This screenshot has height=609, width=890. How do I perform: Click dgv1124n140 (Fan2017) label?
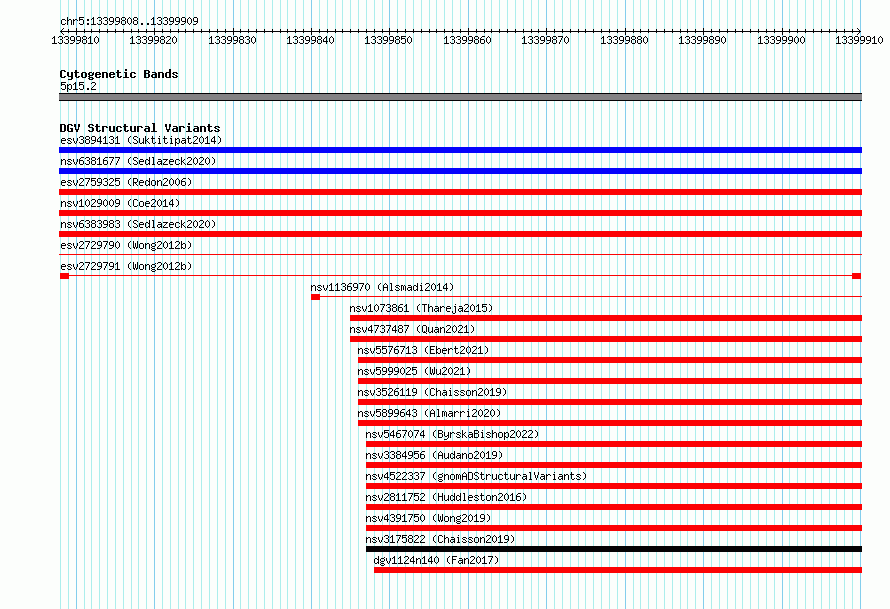coord(436,560)
